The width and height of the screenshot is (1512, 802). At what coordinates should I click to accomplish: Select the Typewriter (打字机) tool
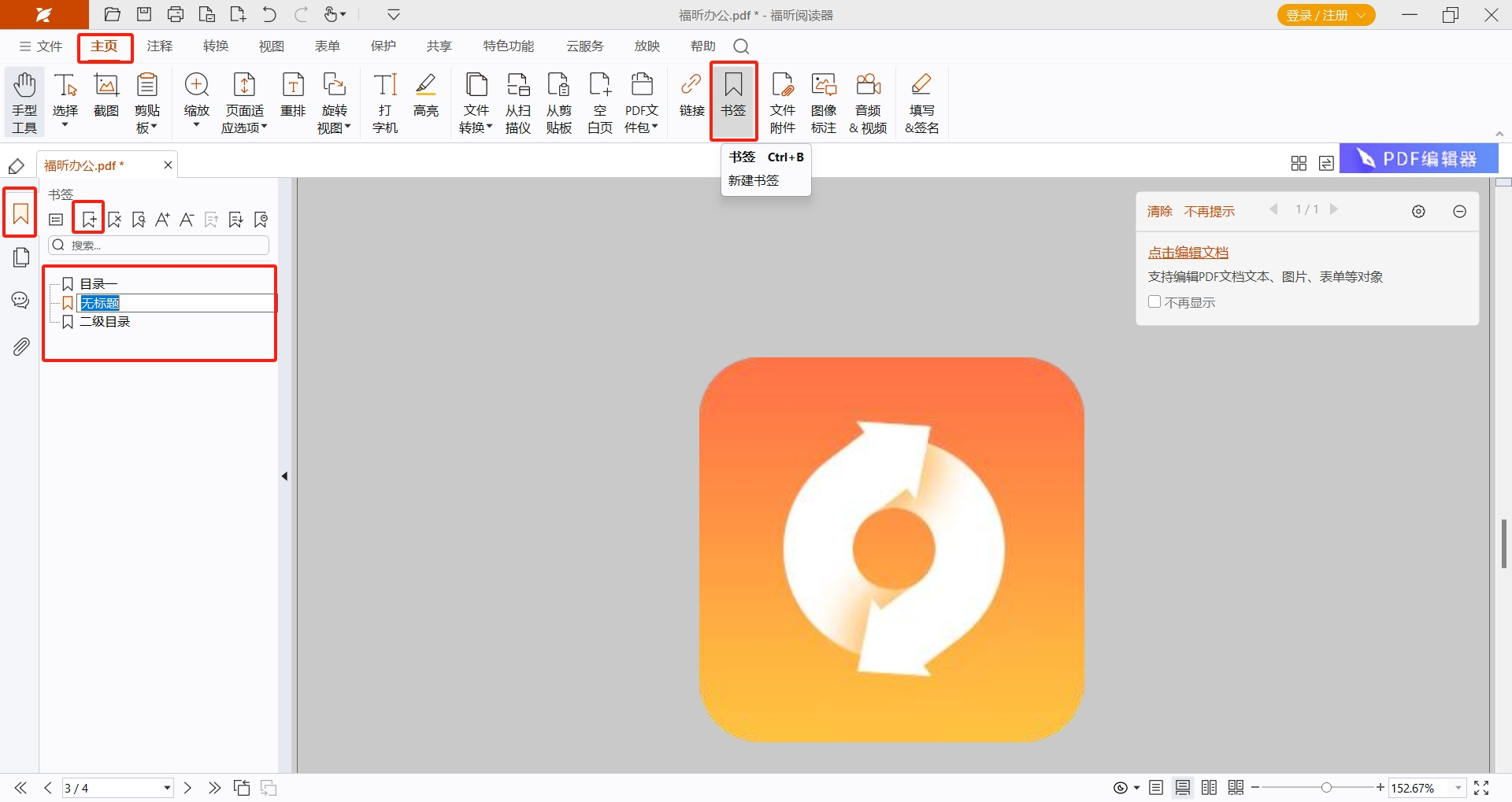click(385, 102)
